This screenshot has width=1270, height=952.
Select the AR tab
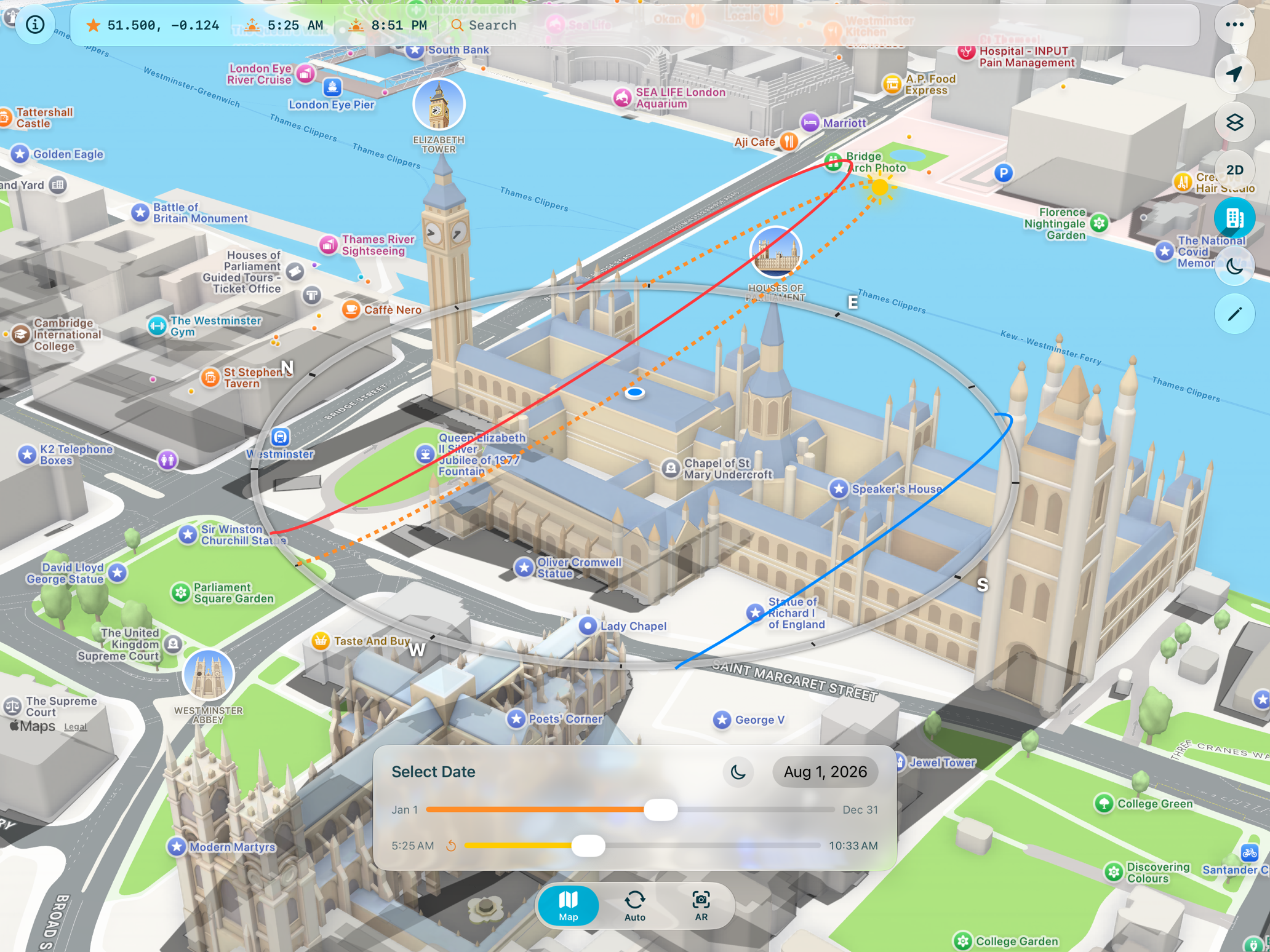[x=701, y=905]
